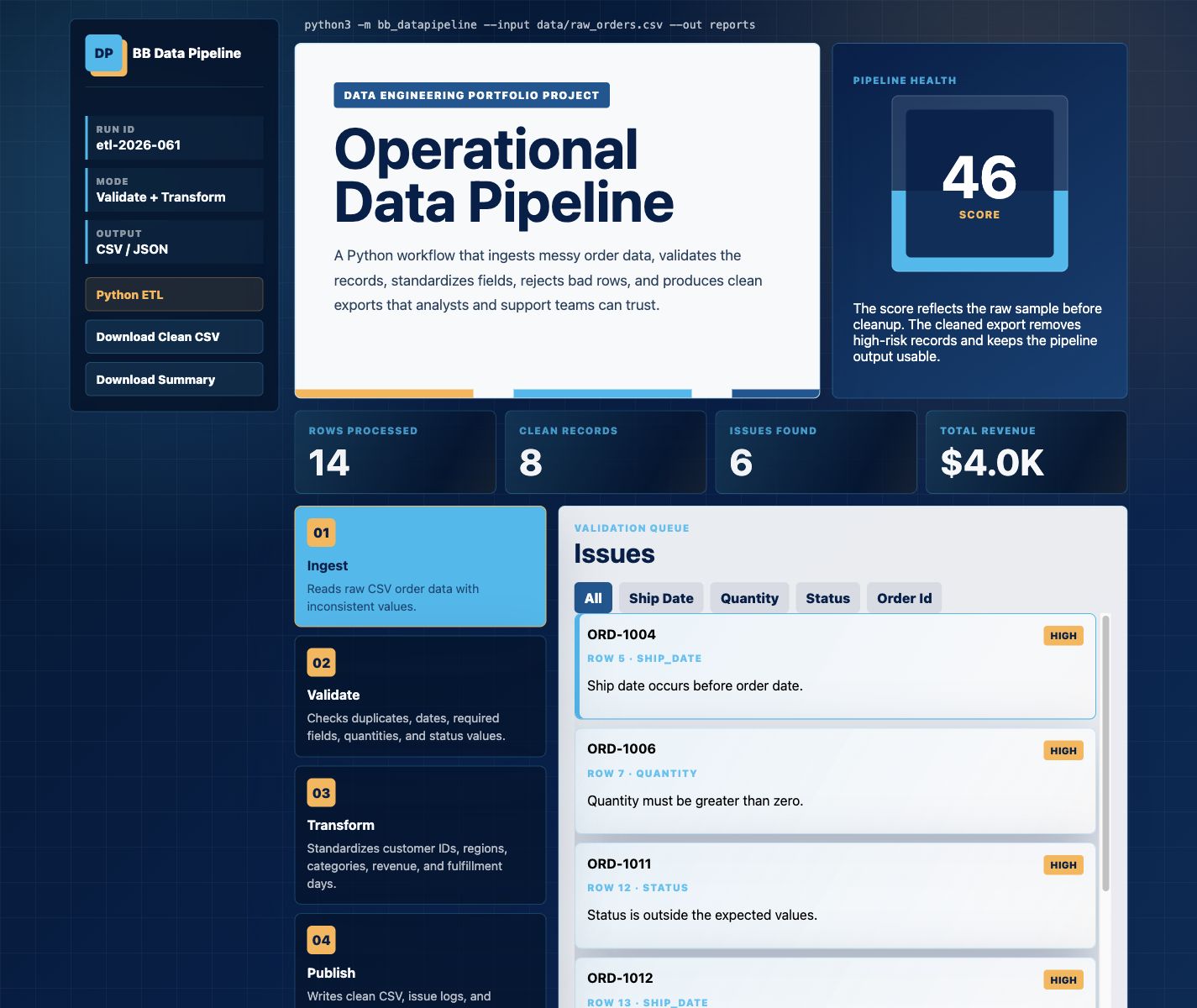Image resolution: width=1197 pixels, height=1008 pixels.
Task: Click the Pipeline Health label
Action: click(x=905, y=81)
